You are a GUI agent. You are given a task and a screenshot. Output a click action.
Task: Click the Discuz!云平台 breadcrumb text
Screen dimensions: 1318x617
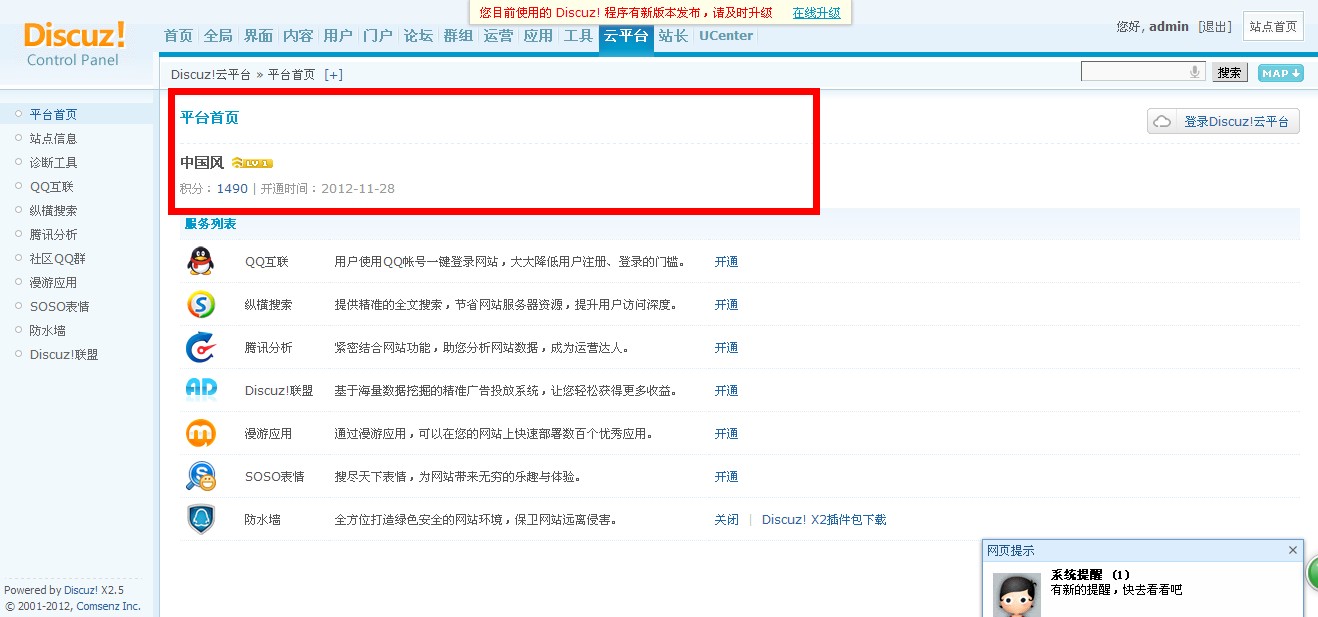click(x=211, y=75)
